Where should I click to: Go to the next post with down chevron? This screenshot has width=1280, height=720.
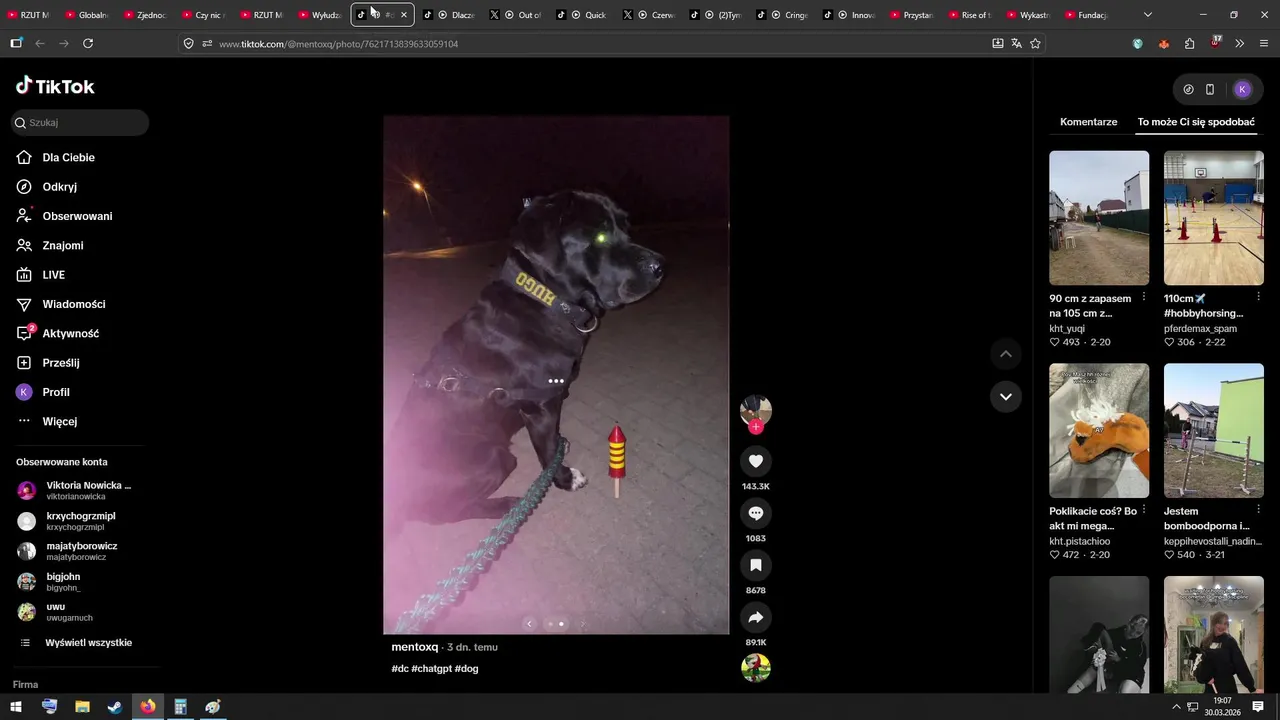tap(1006, 397)
